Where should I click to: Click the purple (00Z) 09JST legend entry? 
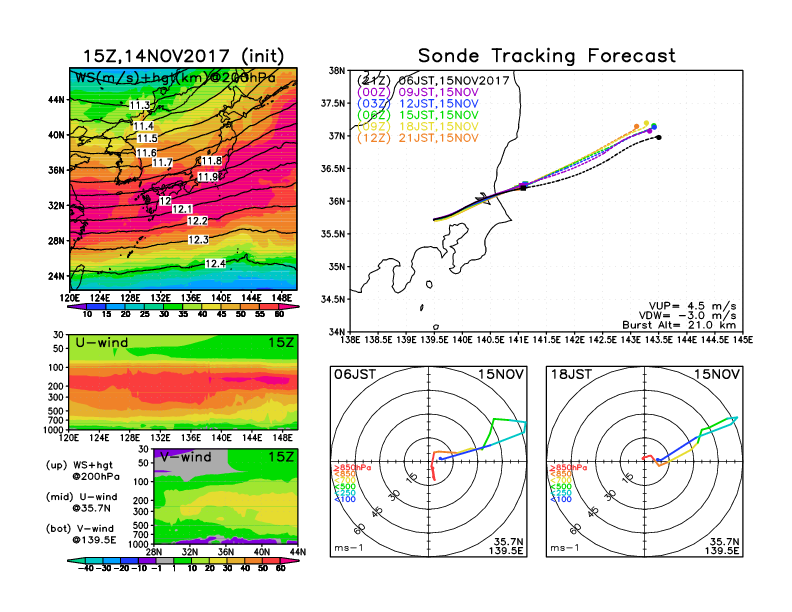[418, 92]
